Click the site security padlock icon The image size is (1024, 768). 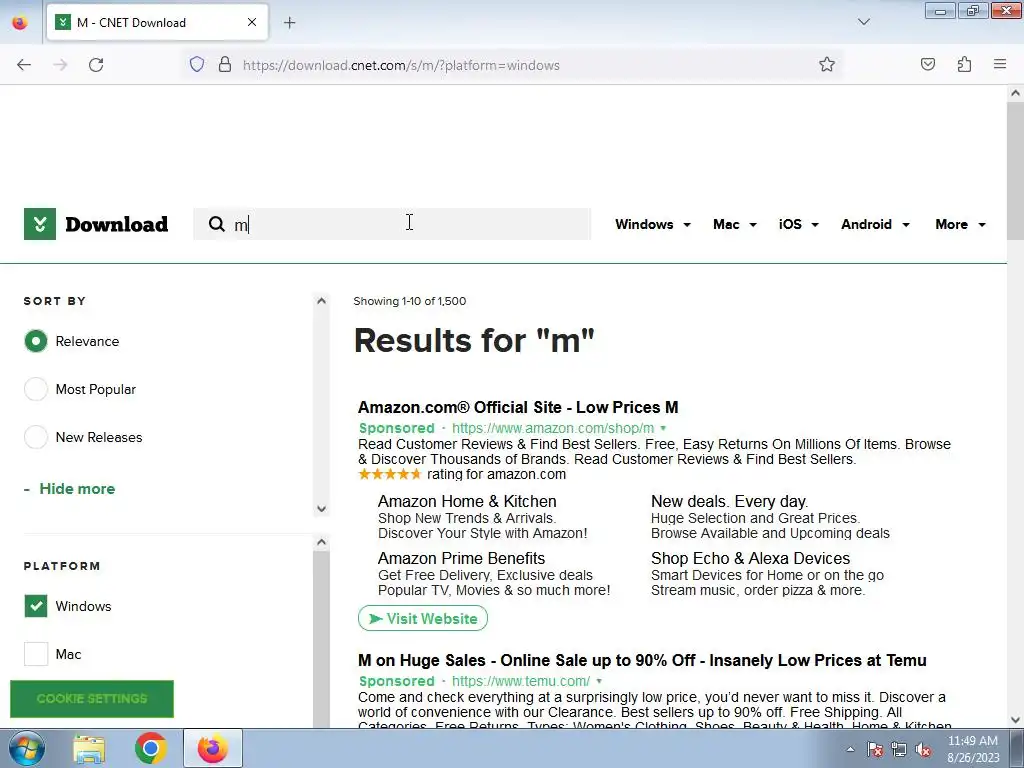(x=225, y=65)
